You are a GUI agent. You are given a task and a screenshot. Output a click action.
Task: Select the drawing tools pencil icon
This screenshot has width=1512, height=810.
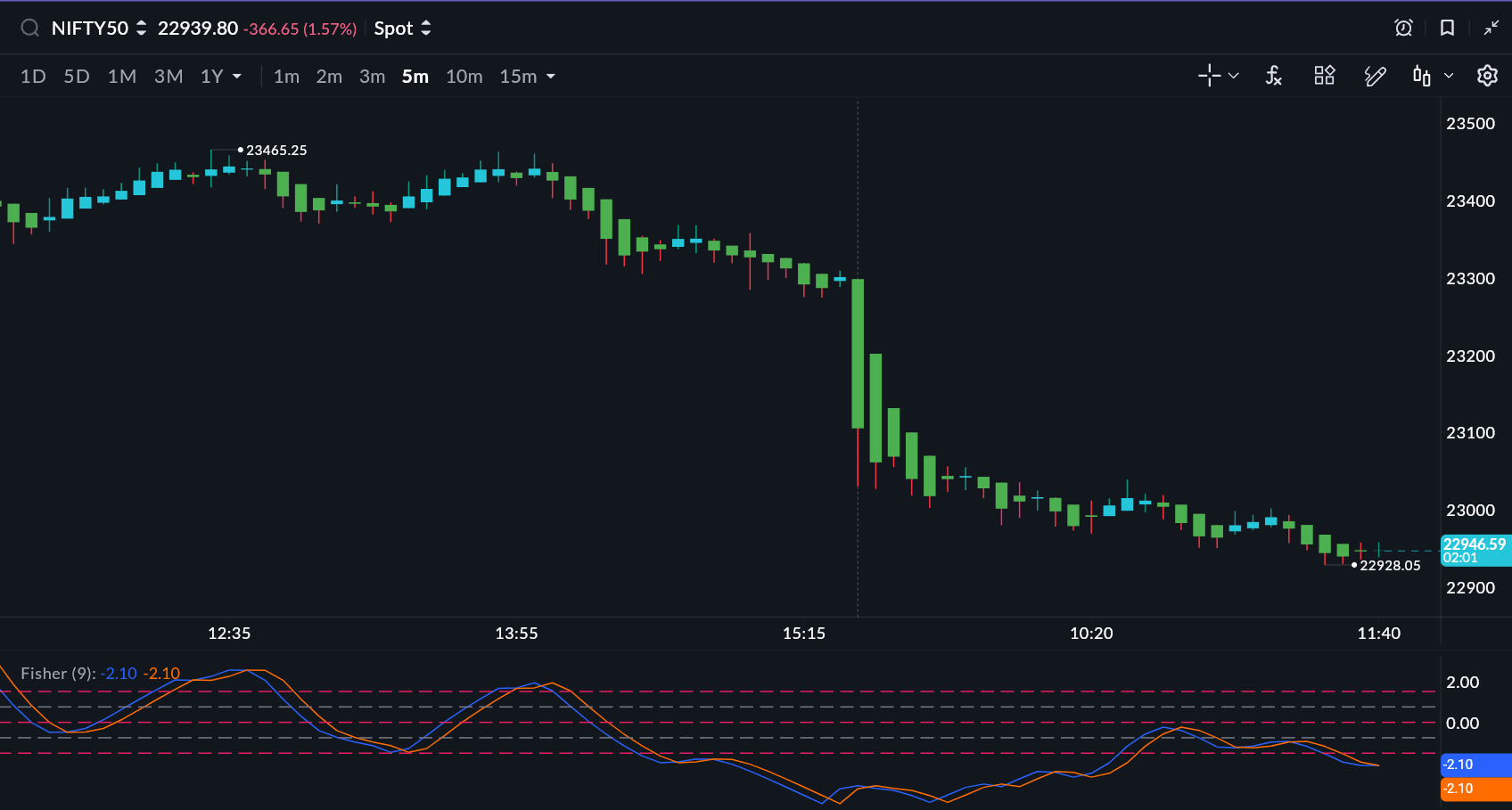(1375, 77)
